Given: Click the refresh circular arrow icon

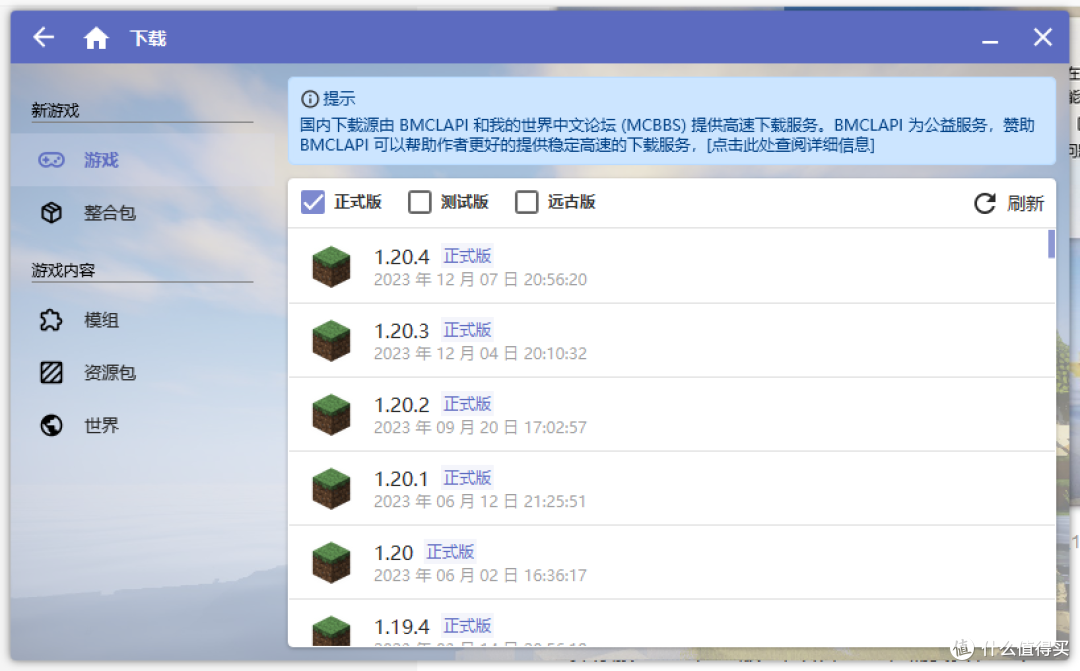Looking at the screenshot, I should [984, 203].
